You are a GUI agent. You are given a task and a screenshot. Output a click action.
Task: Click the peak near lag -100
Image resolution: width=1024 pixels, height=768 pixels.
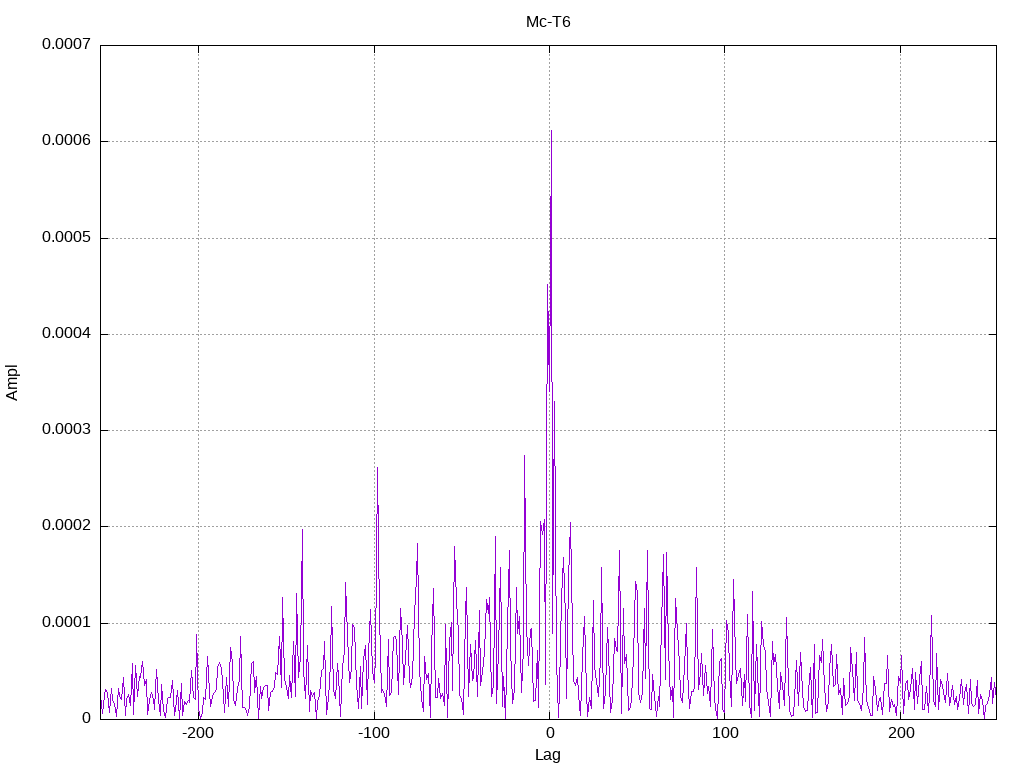[x=377, y=469]
